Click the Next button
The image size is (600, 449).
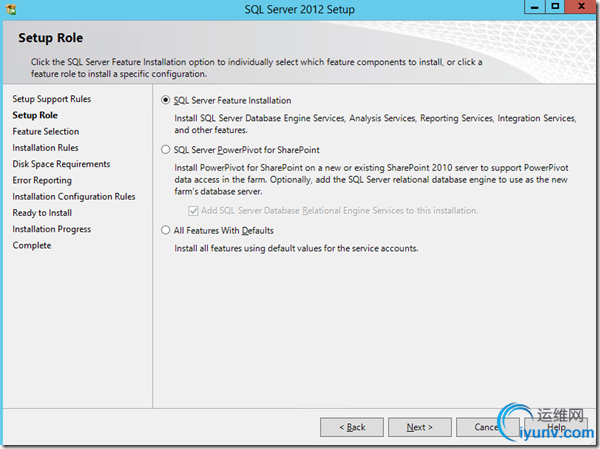coord(420,427)
